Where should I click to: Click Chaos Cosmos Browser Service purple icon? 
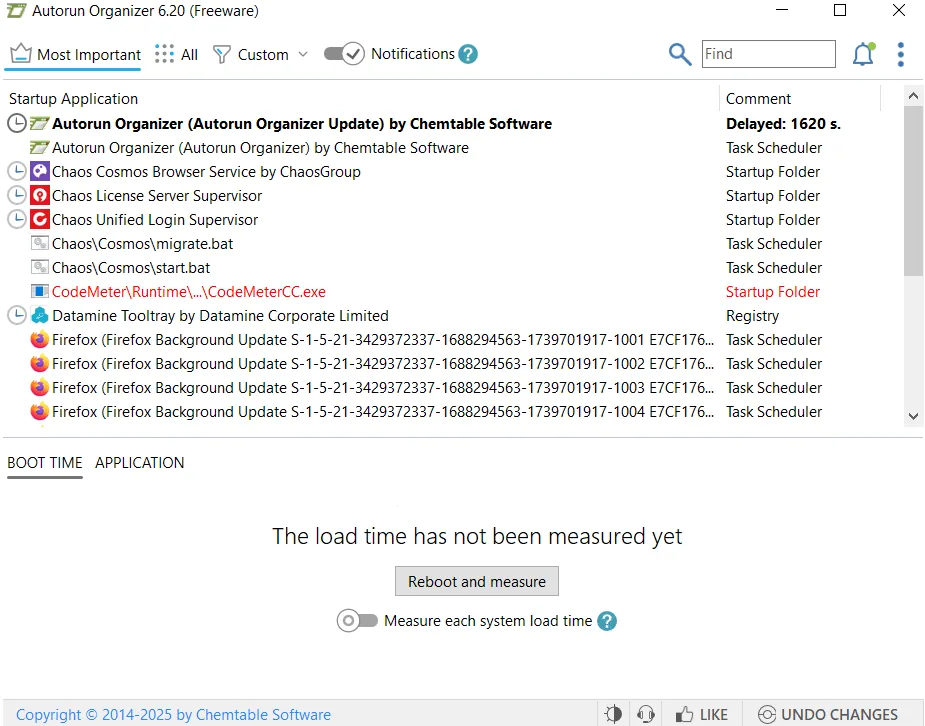[40, 172]
